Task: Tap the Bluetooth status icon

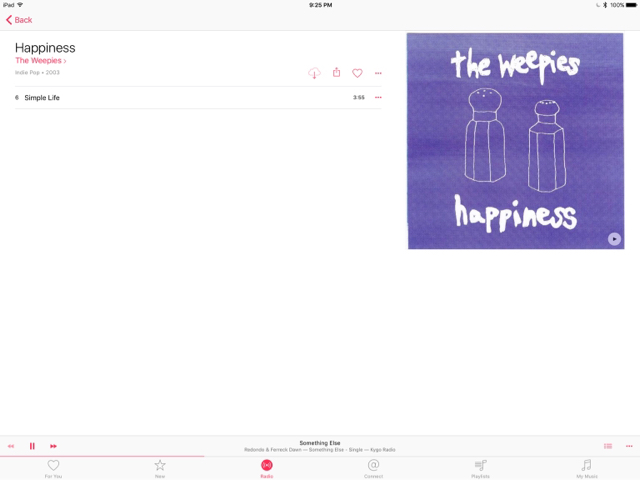Action: coord(605,5)
